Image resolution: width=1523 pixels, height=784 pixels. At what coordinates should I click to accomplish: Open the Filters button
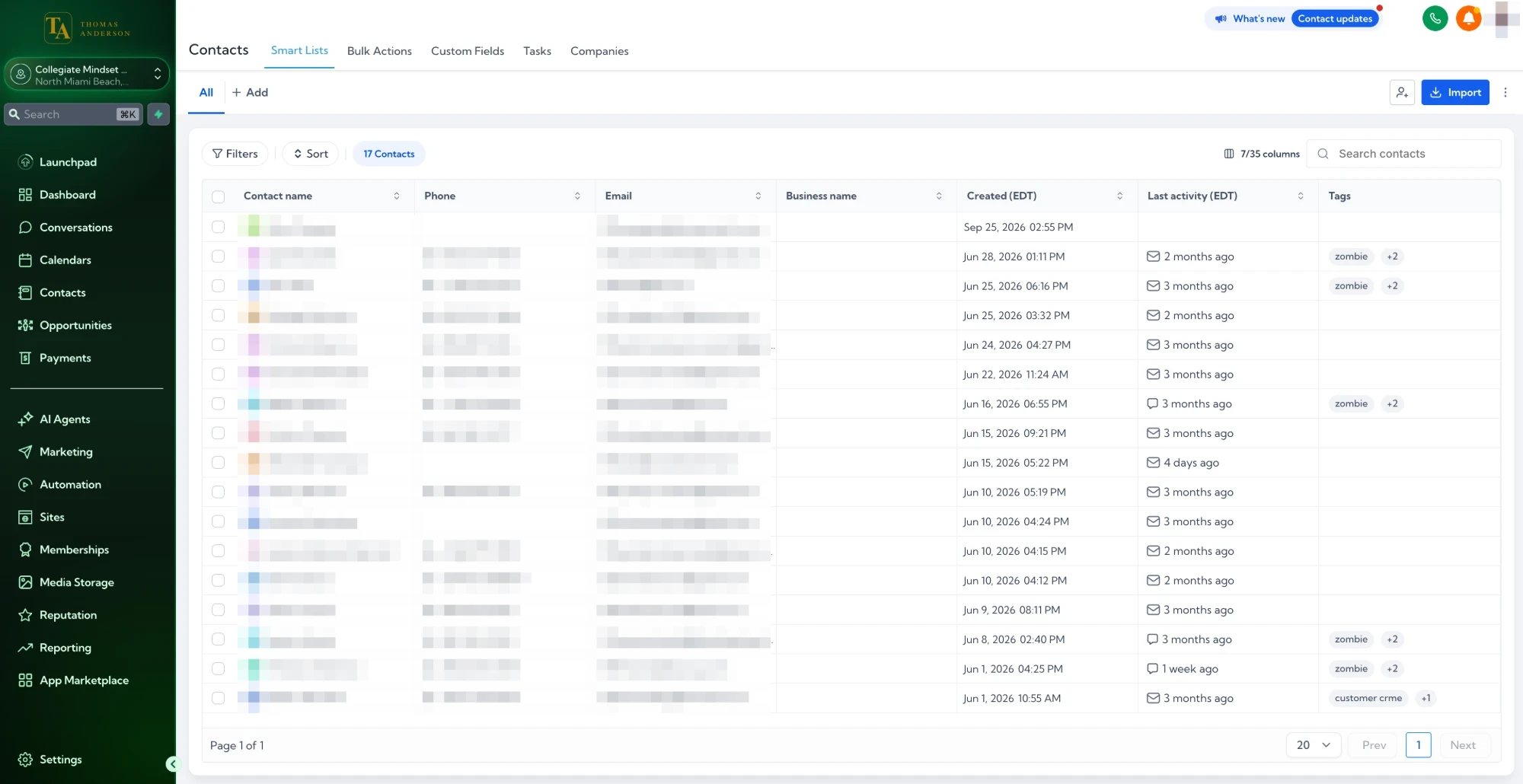pyautogui.click(x=235, y=154)
